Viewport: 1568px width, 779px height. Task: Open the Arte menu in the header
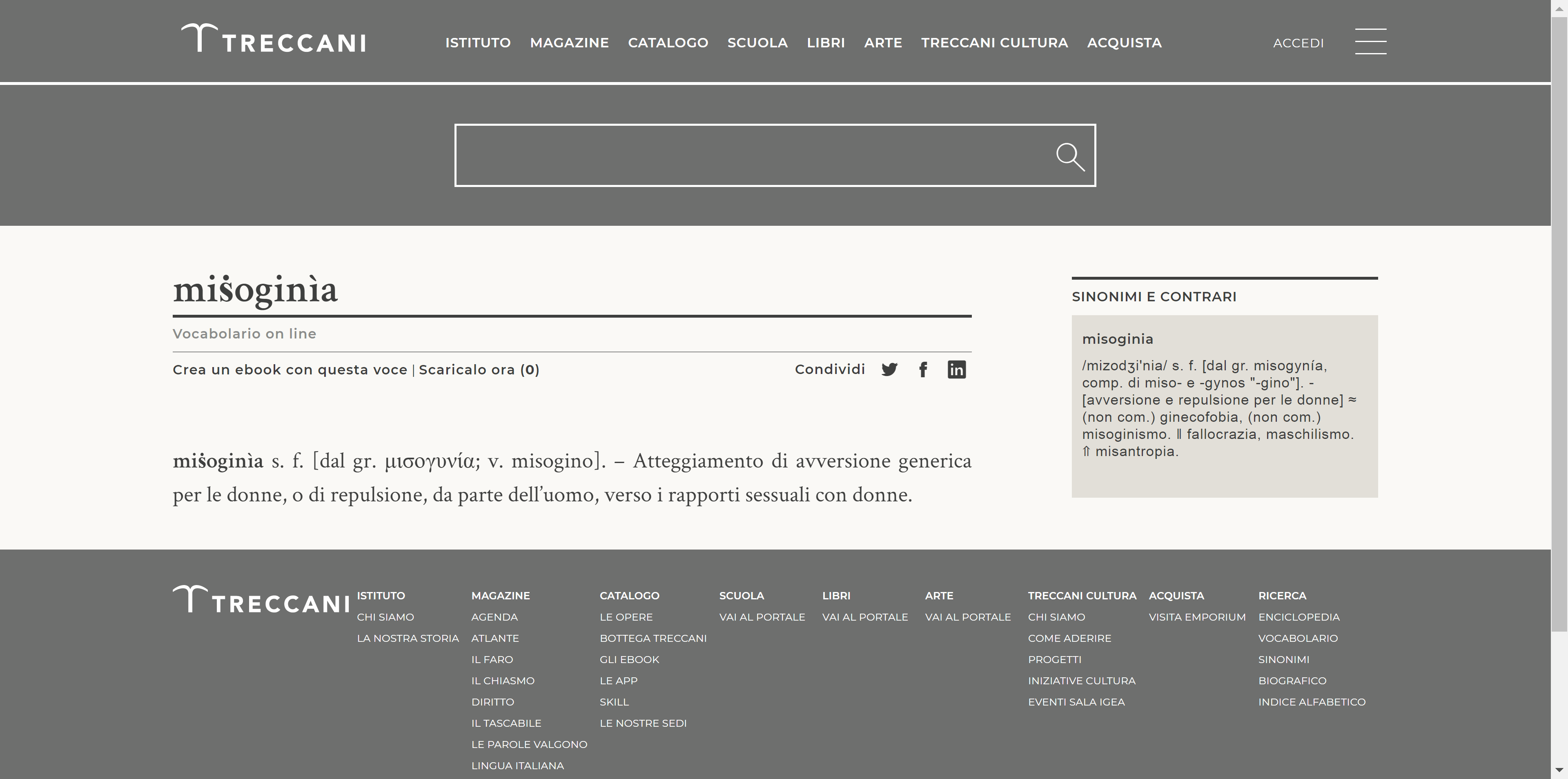[882, 42]
